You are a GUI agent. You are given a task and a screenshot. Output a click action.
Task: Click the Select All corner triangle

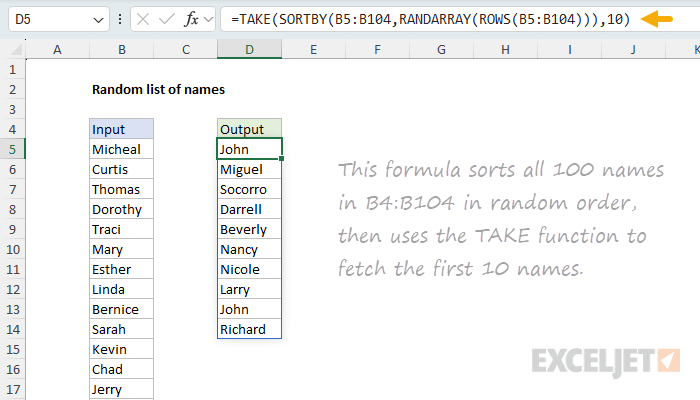tap(17, 50)
